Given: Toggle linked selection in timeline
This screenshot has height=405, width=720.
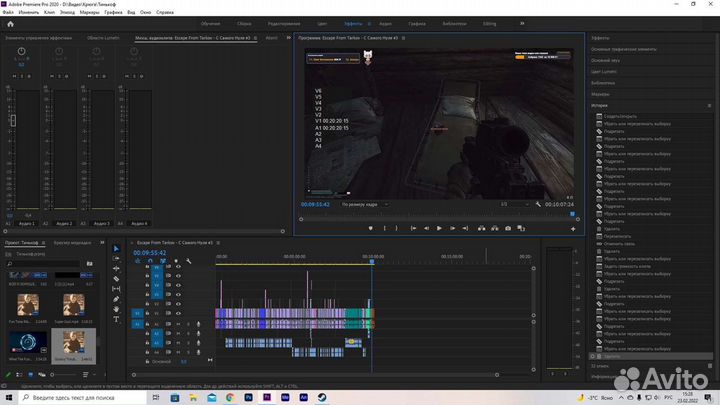Looking at the screenshot, I should point(163,261).
